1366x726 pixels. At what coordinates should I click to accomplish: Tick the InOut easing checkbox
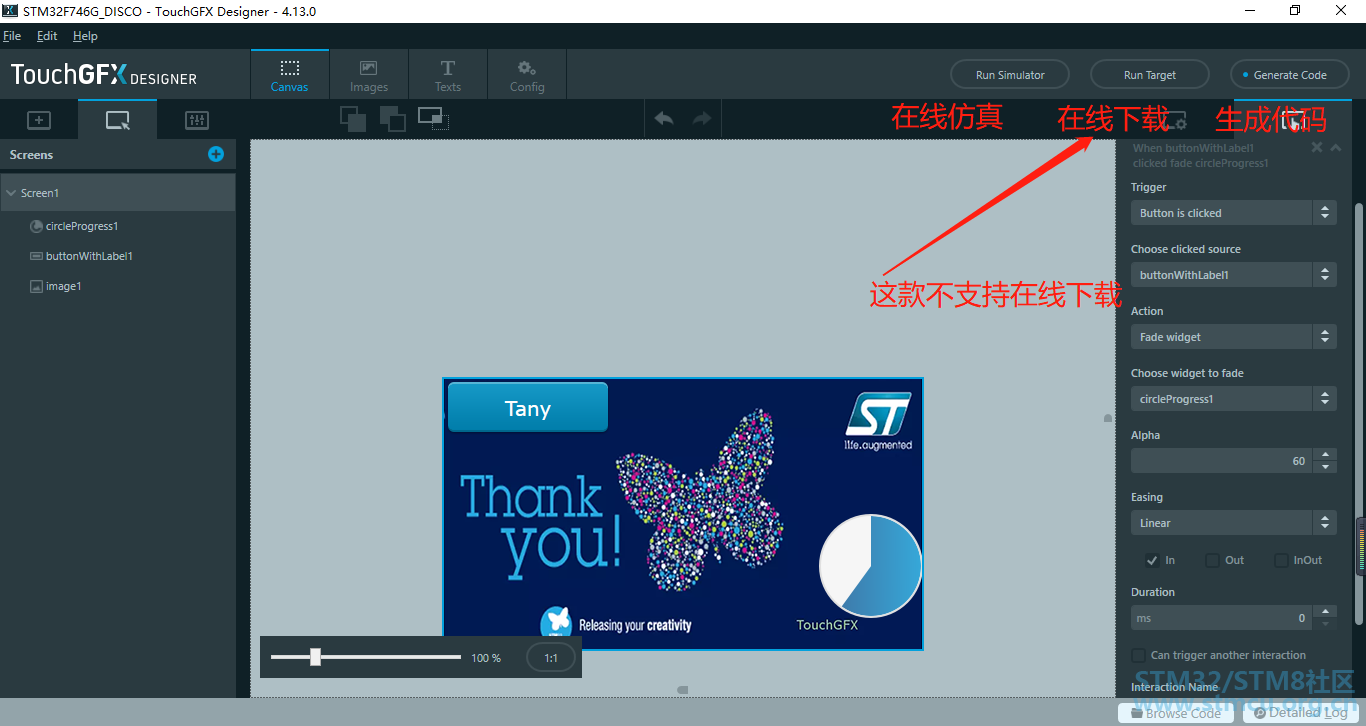(1281, 560)
